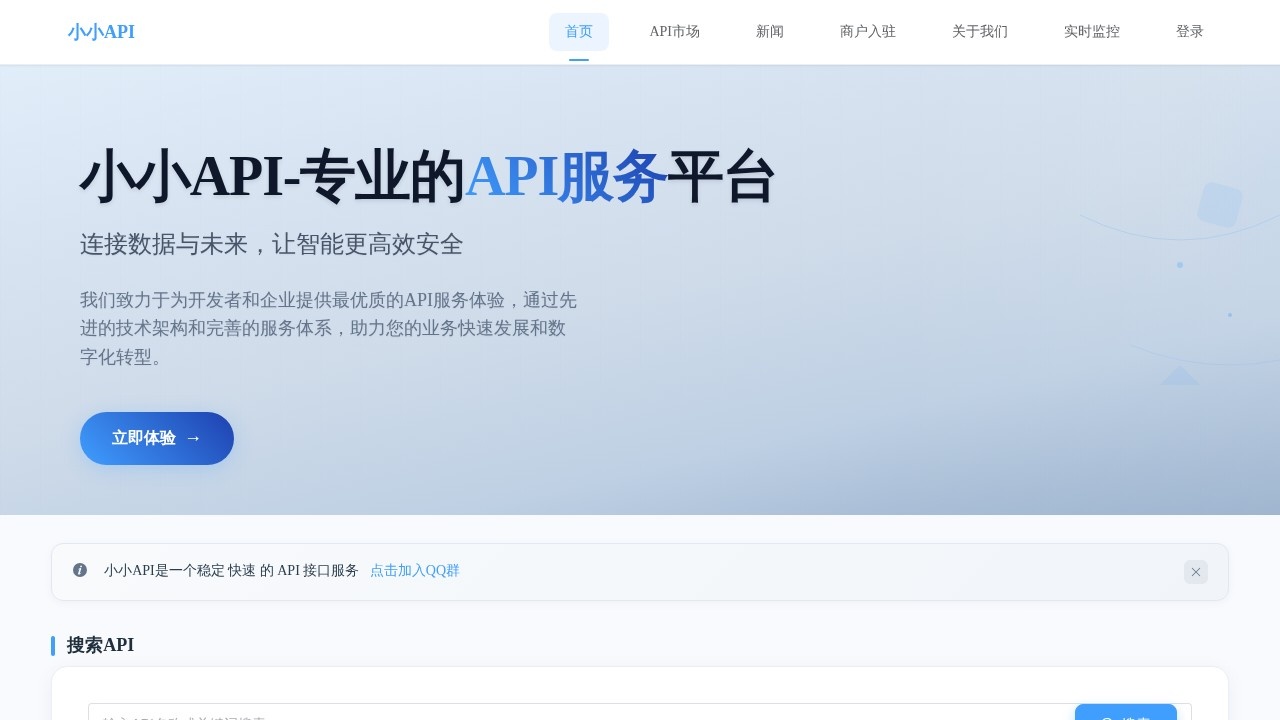Viewport: 1280px width, 720px height.
Task: Click the hero title 小小API-专业的API服务平台
Action: click(427, 177)
